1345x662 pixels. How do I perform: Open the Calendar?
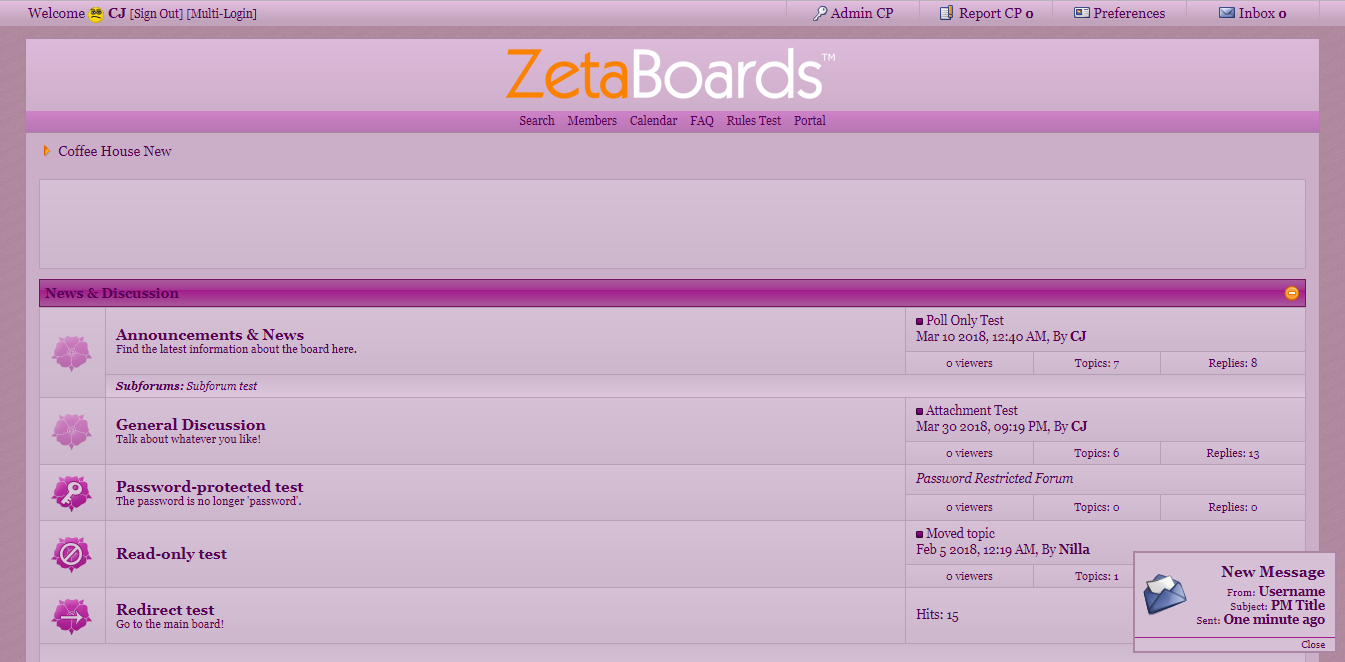click(653, 121)
